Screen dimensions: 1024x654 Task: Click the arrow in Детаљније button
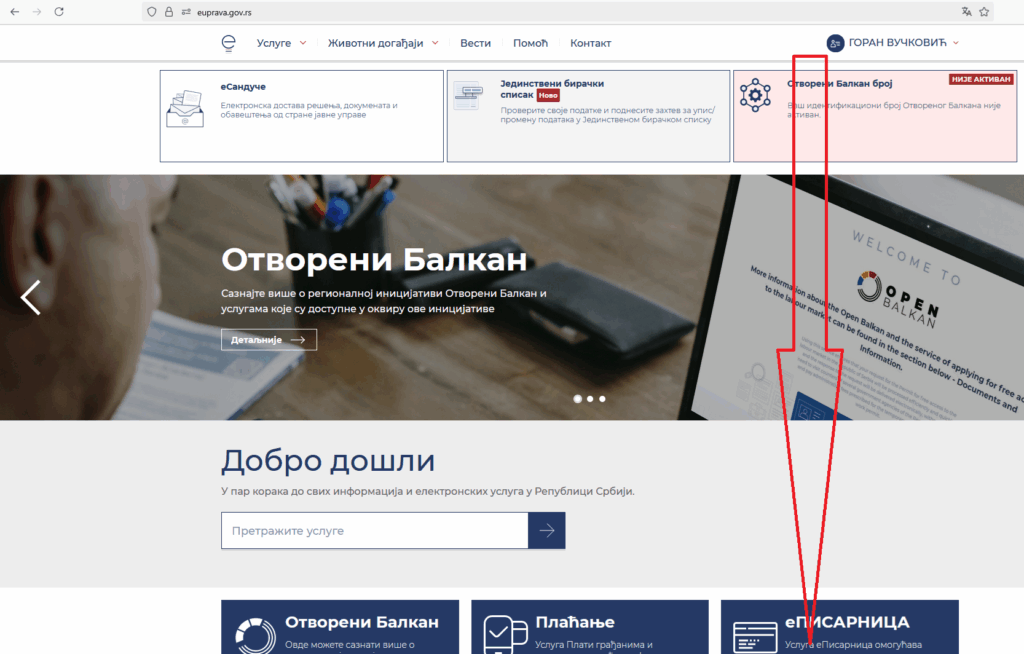298,340
